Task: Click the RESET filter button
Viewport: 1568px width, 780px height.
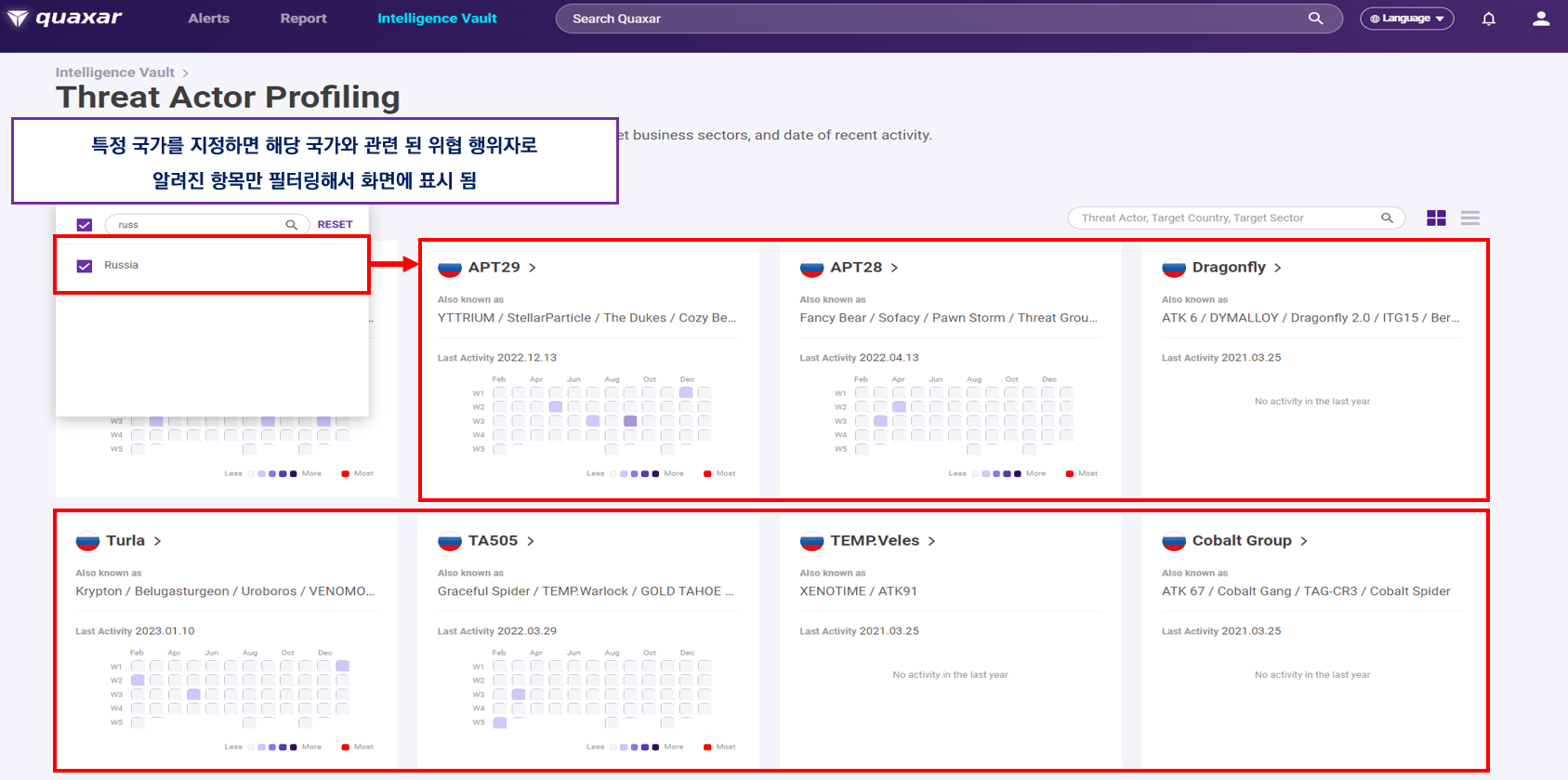Action: pos(335,224)
